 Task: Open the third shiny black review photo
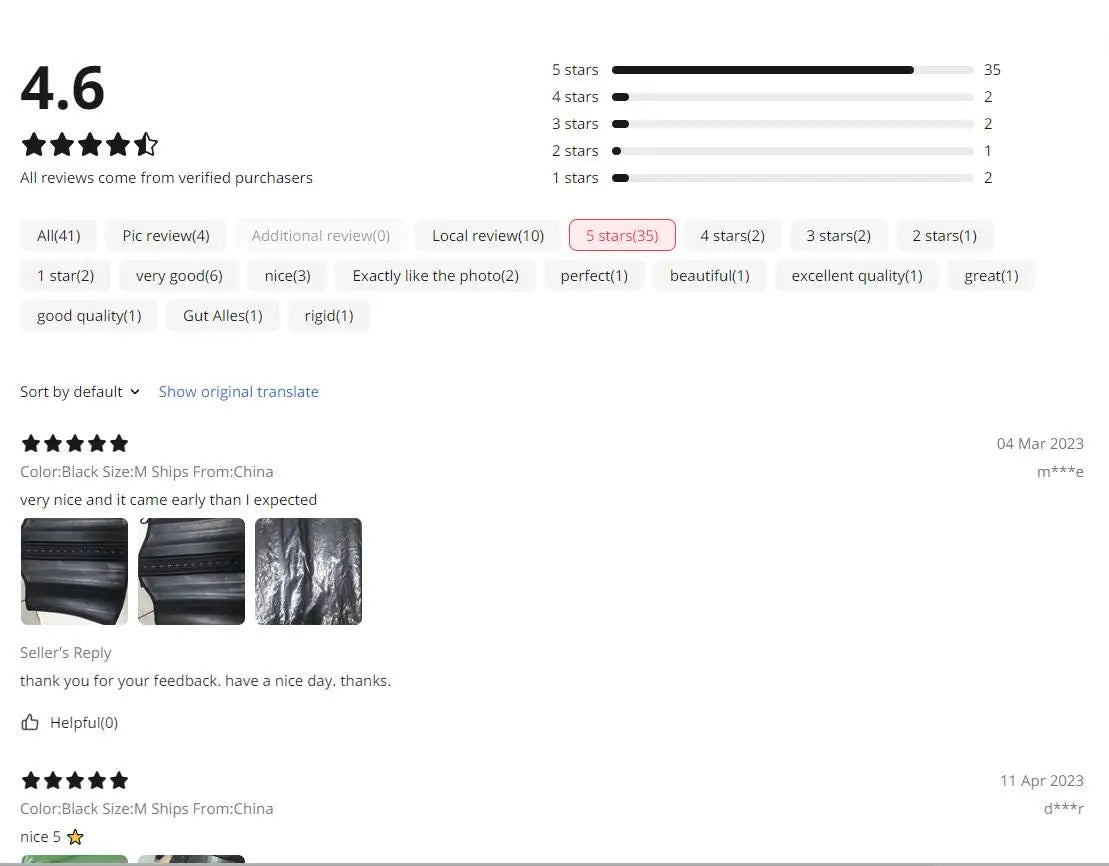coord(308,571)
